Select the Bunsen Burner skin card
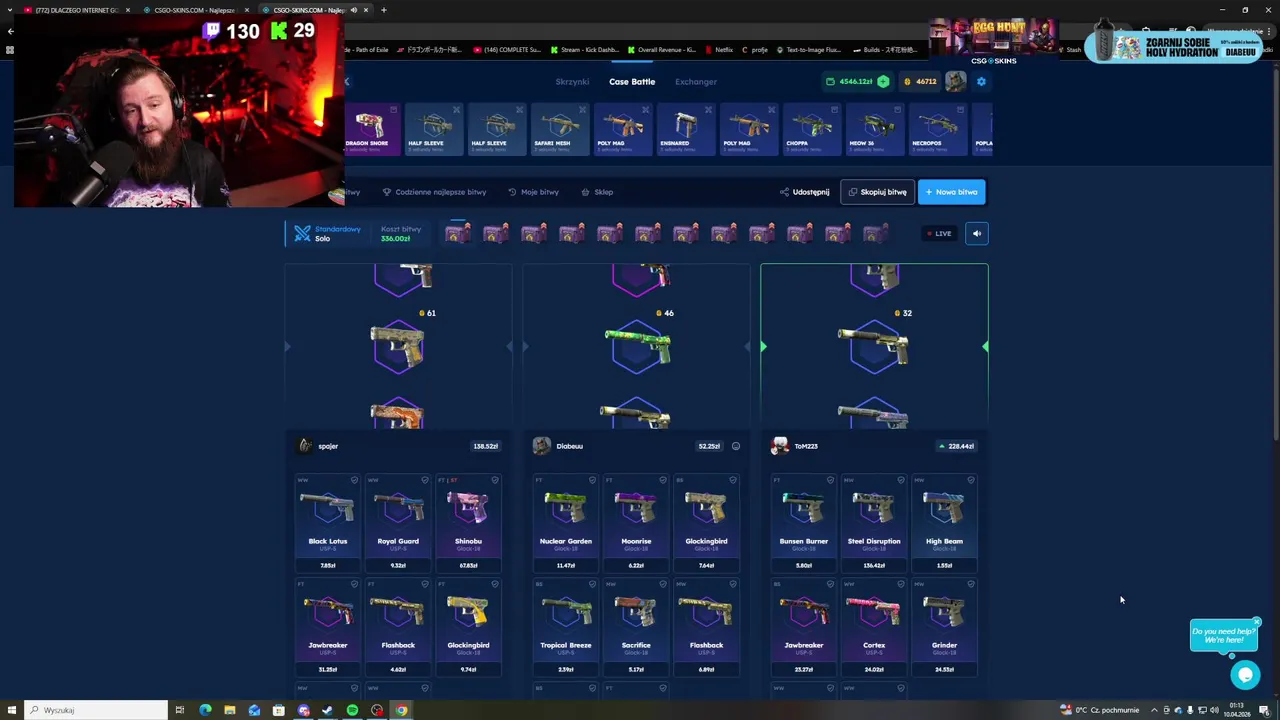This screenshot has height=720, width=1280. 804,523
